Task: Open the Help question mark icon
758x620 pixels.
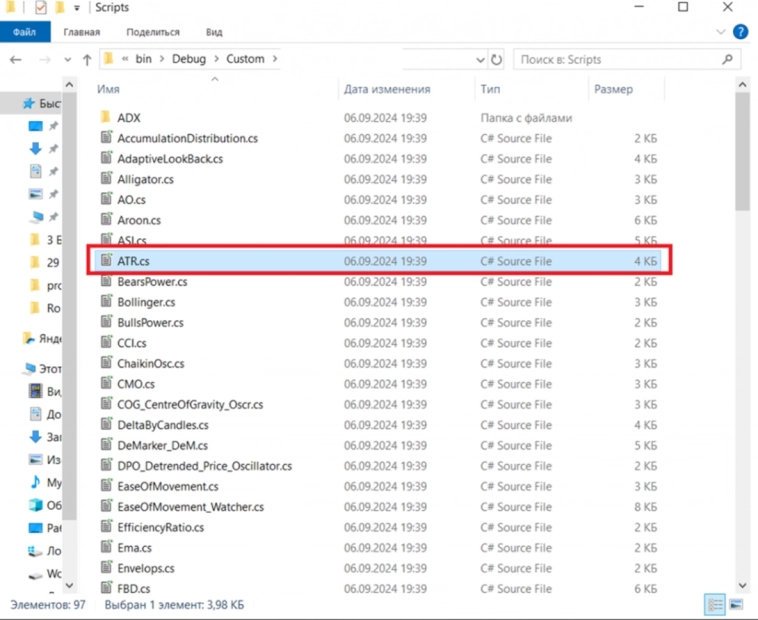Action: coord(741,32)
